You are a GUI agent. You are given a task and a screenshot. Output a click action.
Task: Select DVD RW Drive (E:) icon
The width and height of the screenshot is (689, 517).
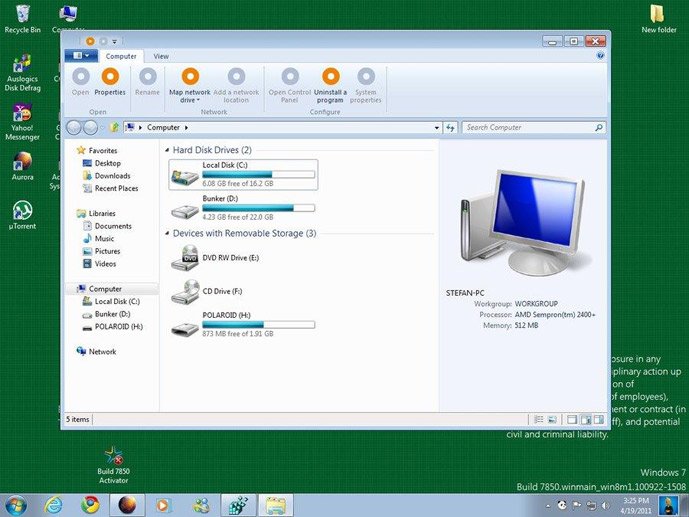click(185, 258)
